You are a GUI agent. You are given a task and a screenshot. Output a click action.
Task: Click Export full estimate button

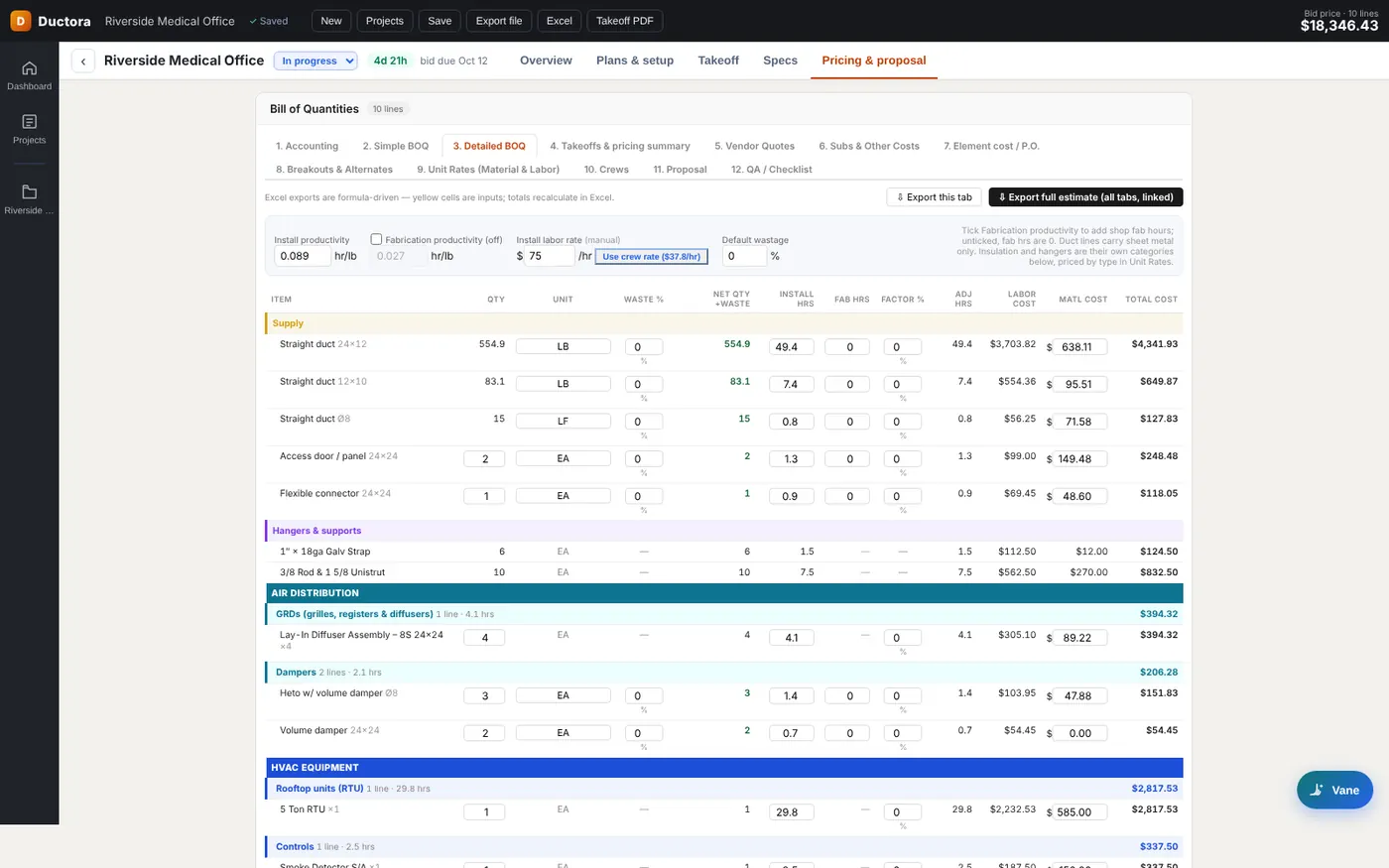click(1085, 197)
